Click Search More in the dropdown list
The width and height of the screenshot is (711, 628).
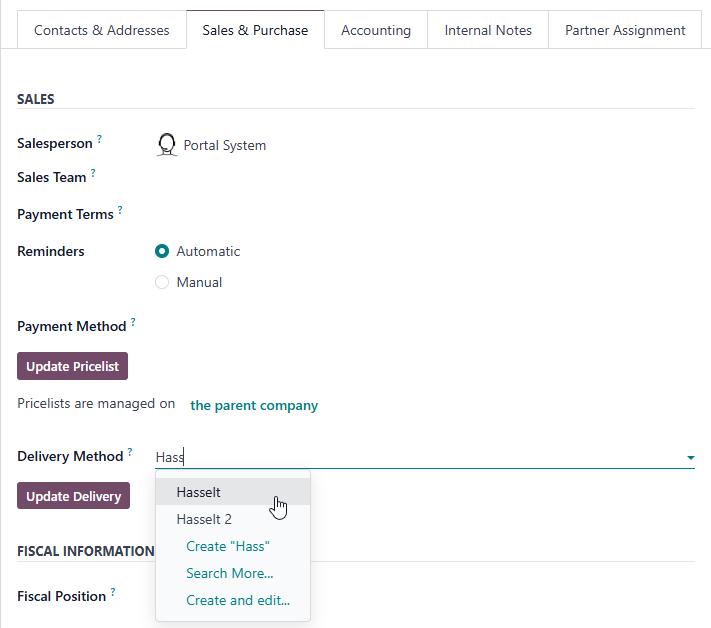[229, 573]
